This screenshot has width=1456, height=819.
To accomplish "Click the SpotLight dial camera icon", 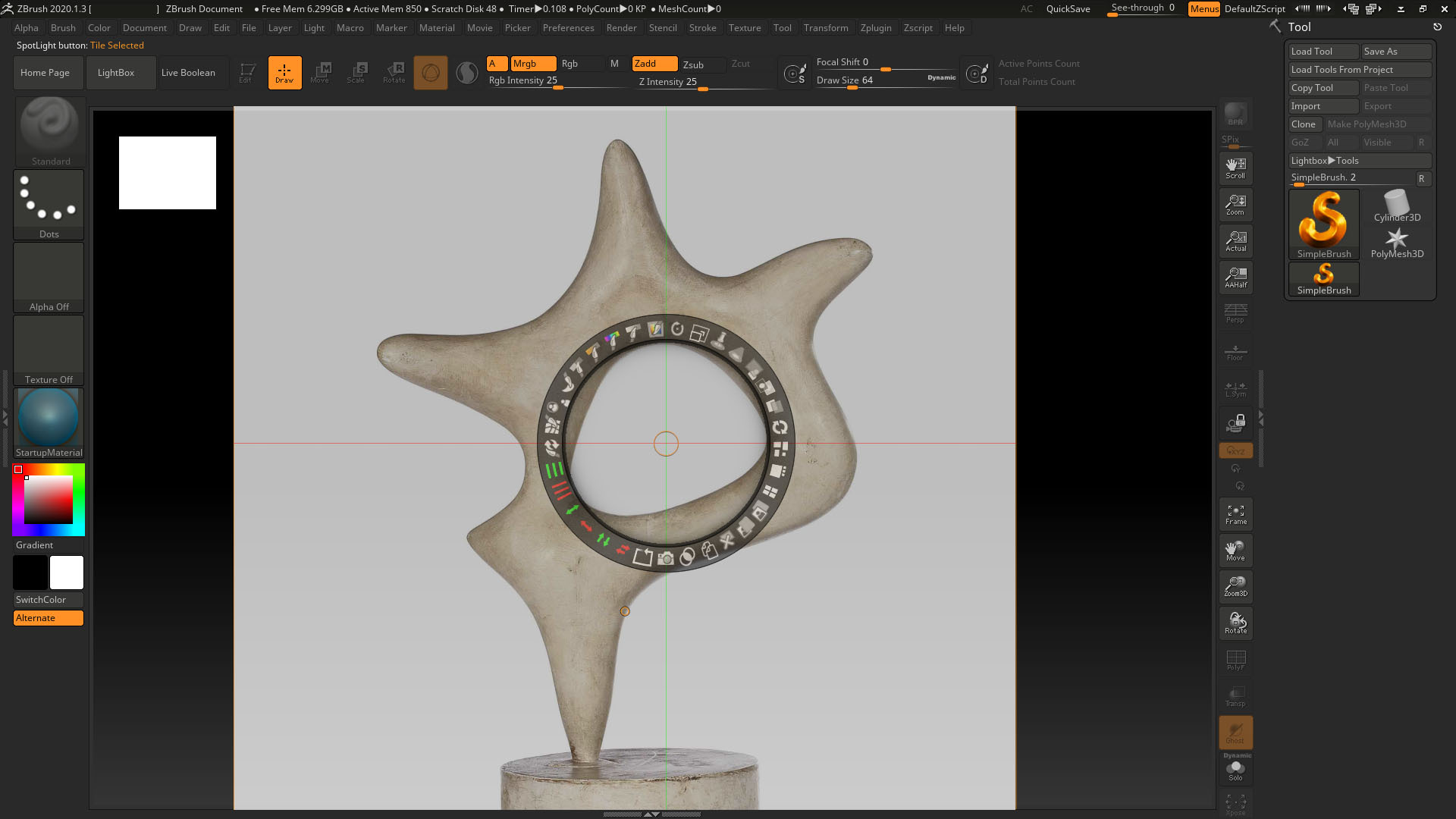I will (x=666, y=559).
